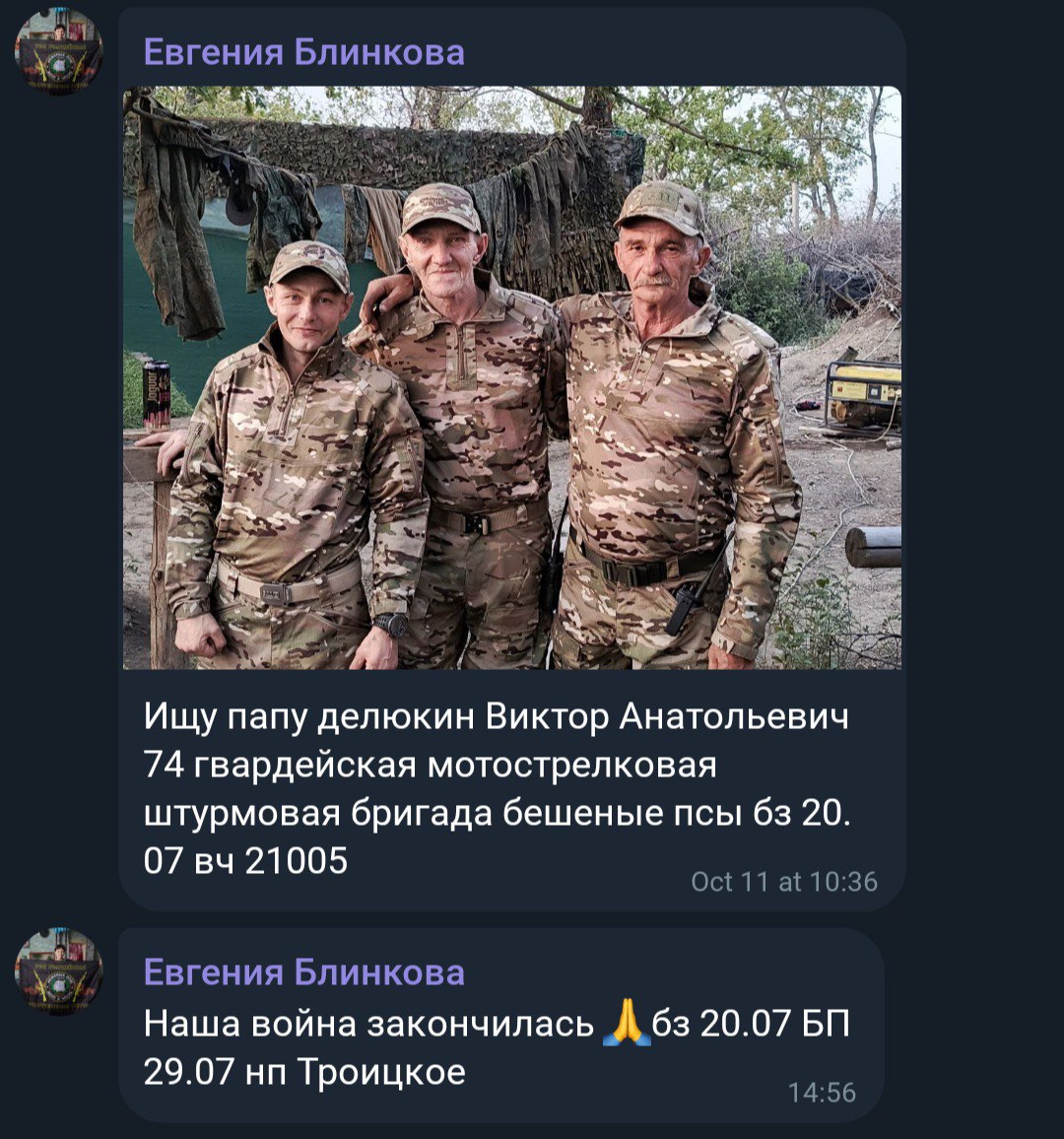1064x1139 pixels.
Task: Open the photo of three soldiers
Action: click(512, 377)
